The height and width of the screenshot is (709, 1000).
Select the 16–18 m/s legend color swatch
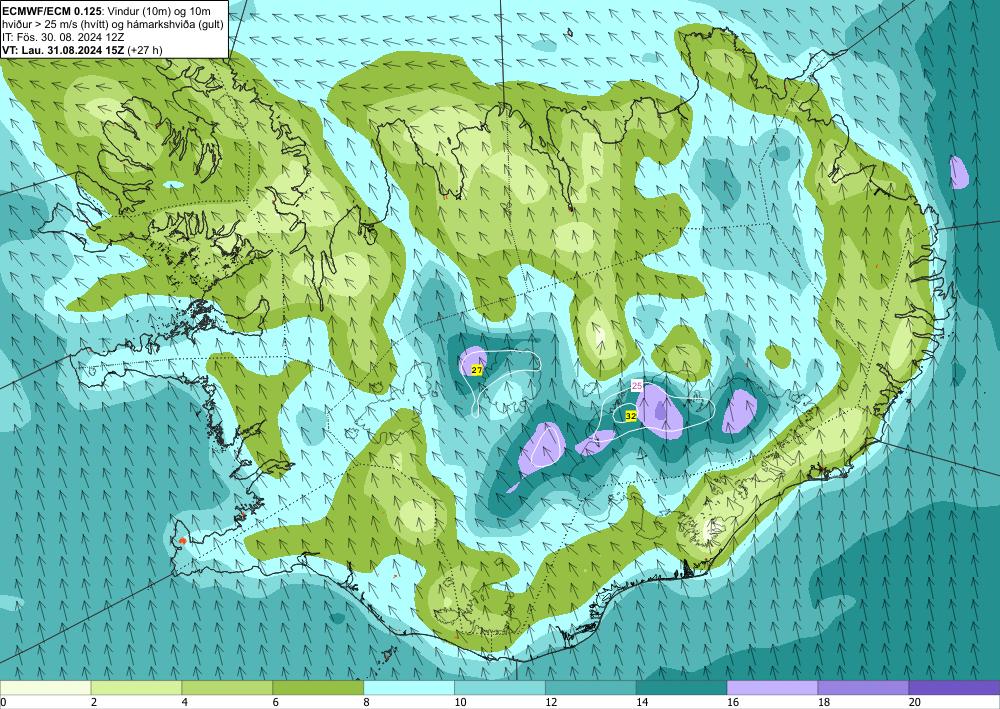pyautogui.click(x=772, y=688)
